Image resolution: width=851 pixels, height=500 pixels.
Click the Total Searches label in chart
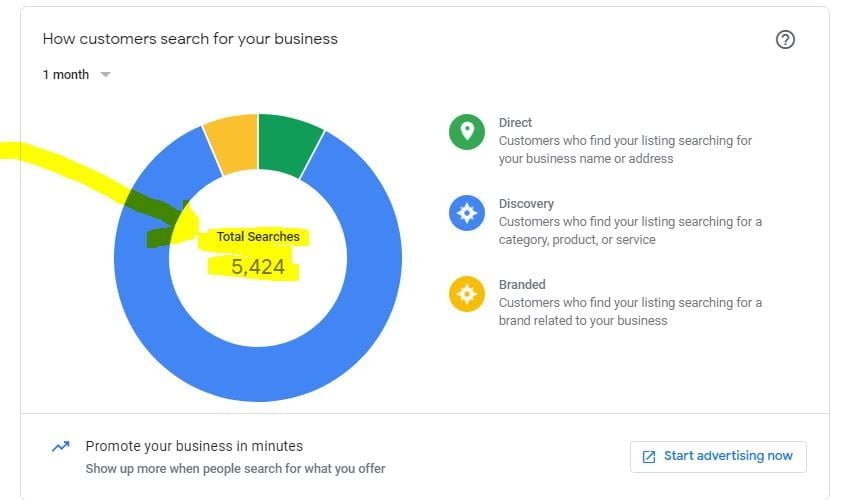click(x=258, y=237)
